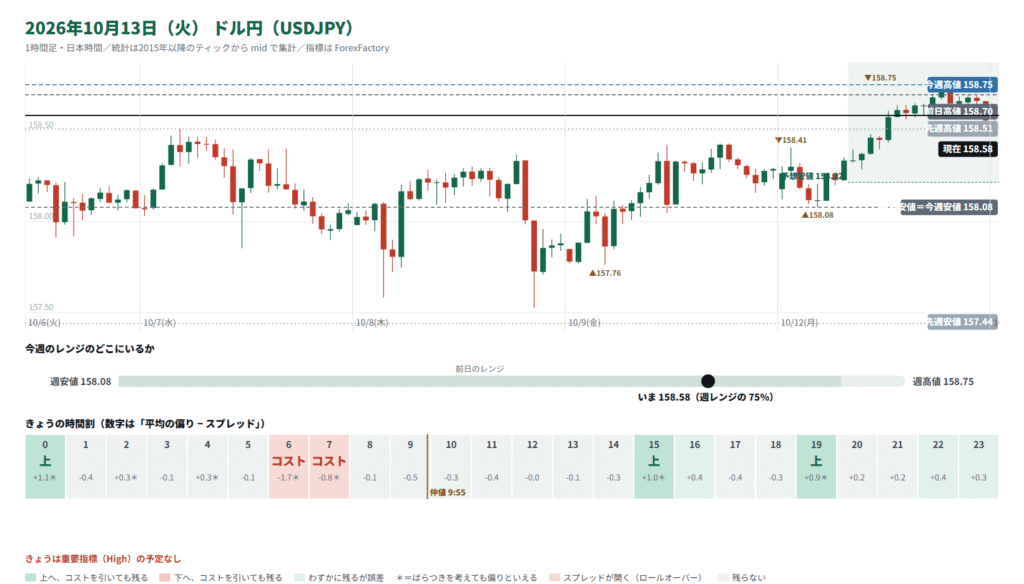
Task: Select hour 11 cell in timetable
Action: pos(491,466)
